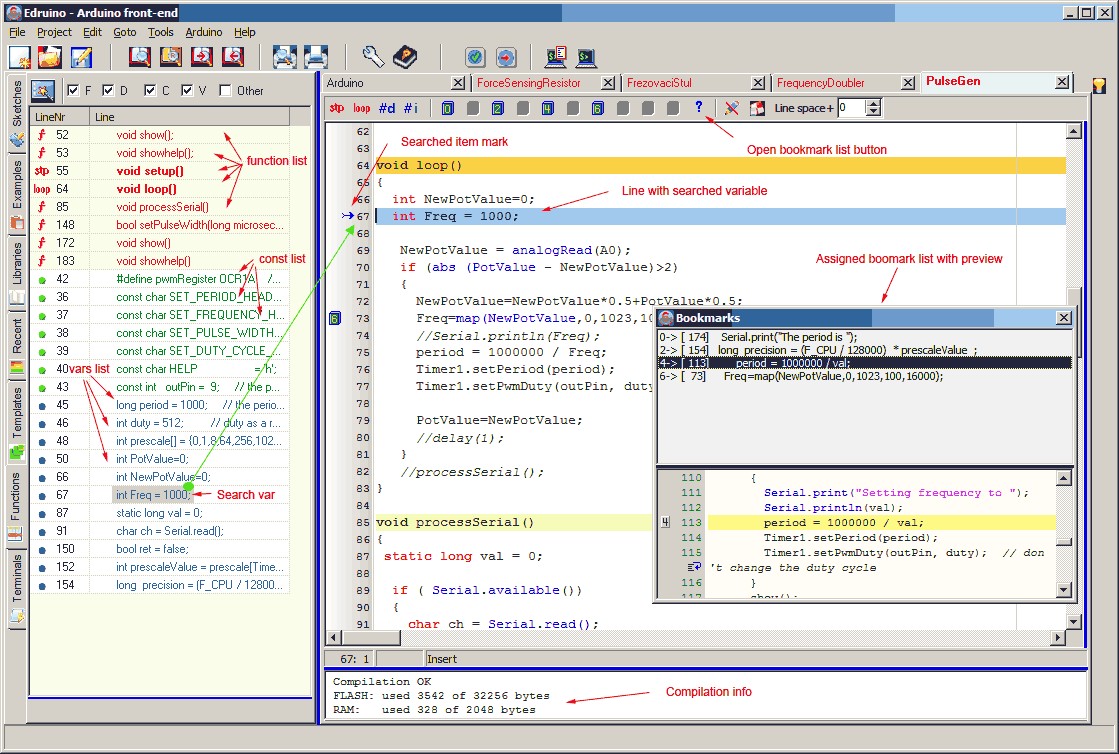Click the upload arrow icon
Image resolution: width=1119 pixels, height=754 pixels.
[x=505, y=57]
